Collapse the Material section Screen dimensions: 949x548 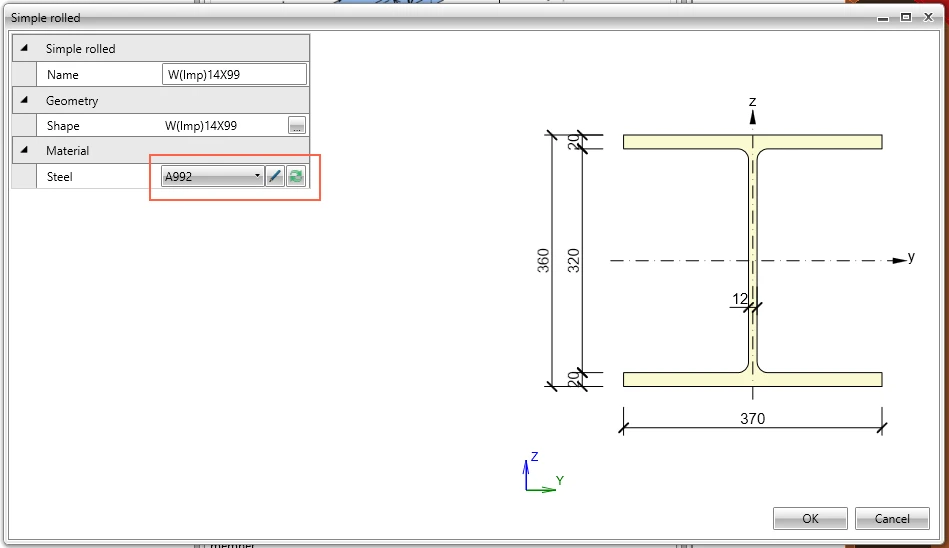24,150
